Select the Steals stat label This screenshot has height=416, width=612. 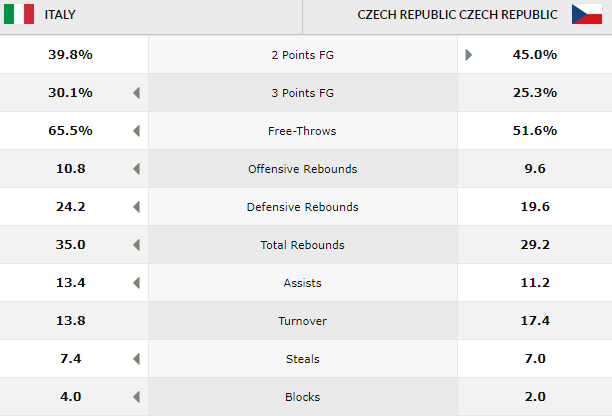(302, 359)
